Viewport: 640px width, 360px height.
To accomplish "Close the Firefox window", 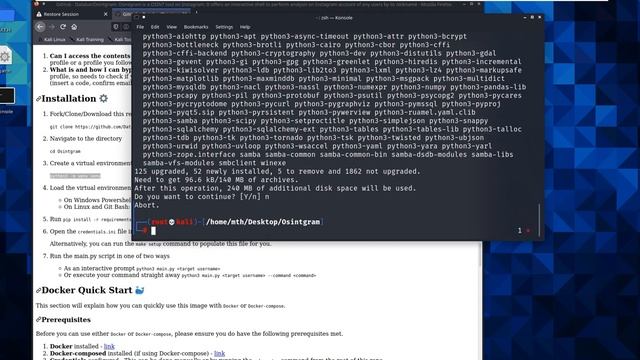I will pos(479,4).
